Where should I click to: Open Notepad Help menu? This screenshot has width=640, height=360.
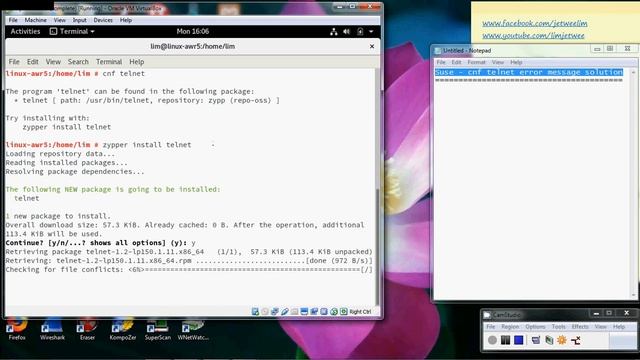[x=516, y=62]
